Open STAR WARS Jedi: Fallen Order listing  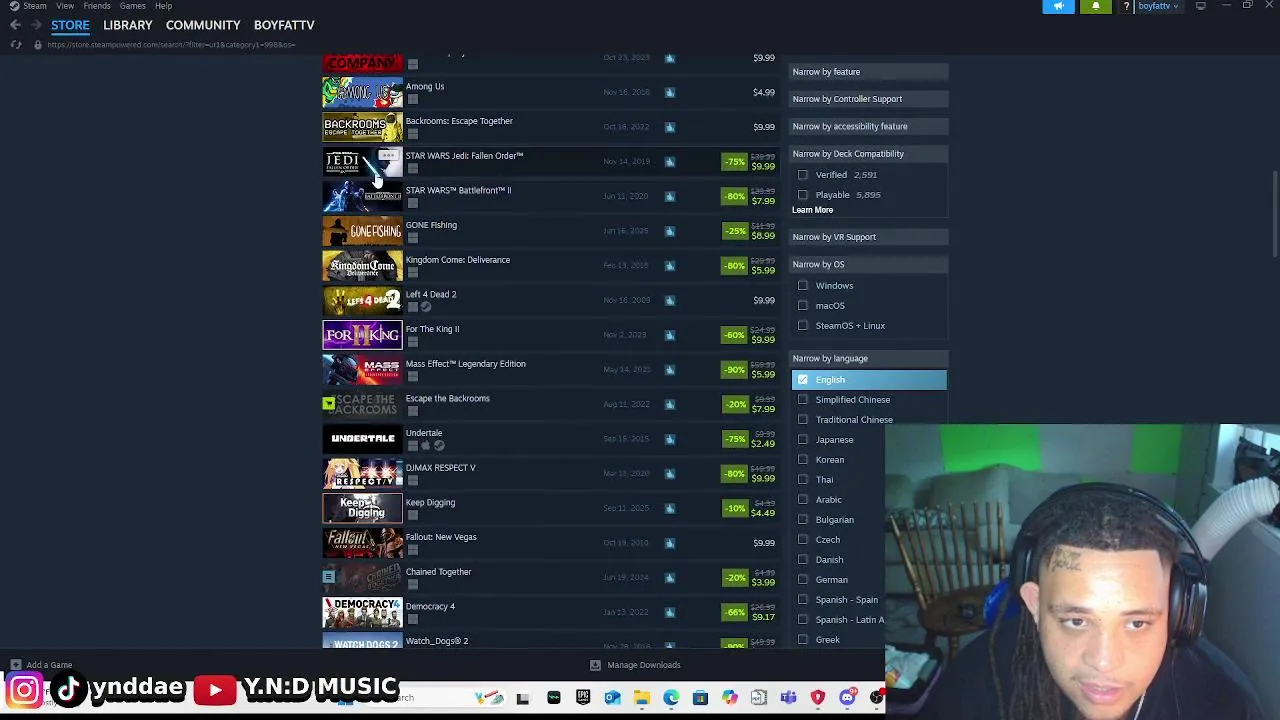tap(549, 161)
